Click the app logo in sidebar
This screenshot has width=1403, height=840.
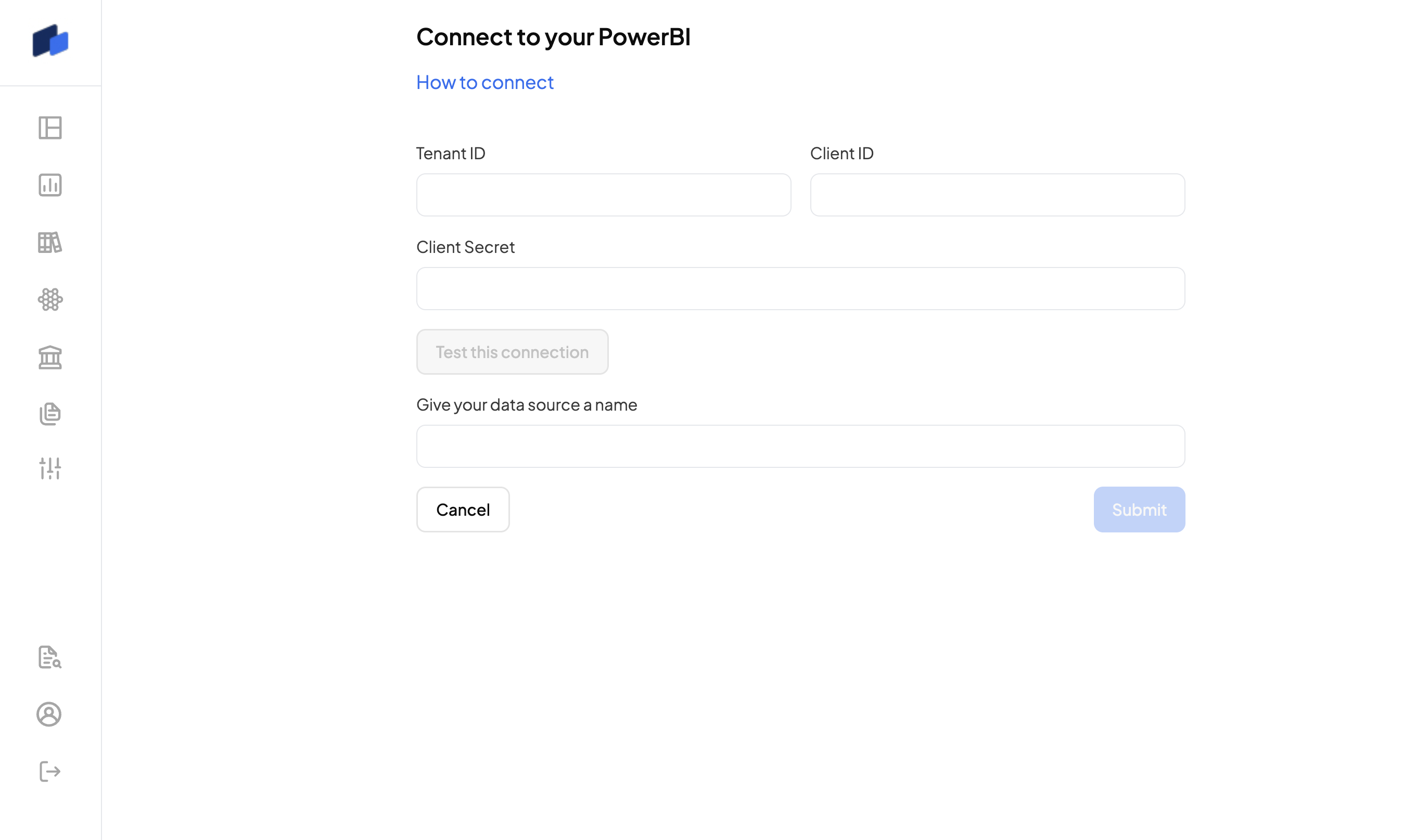point(50,41)
